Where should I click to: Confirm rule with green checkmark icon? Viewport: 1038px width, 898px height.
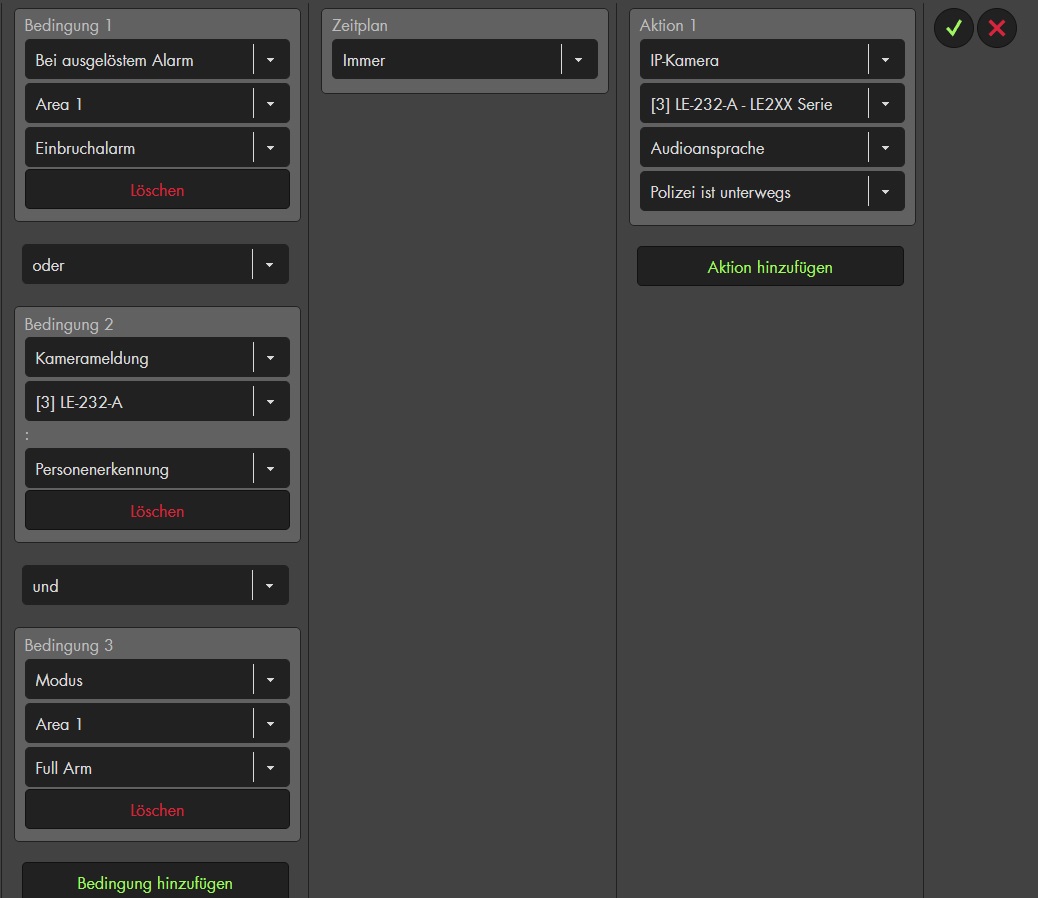click(953, 28)
